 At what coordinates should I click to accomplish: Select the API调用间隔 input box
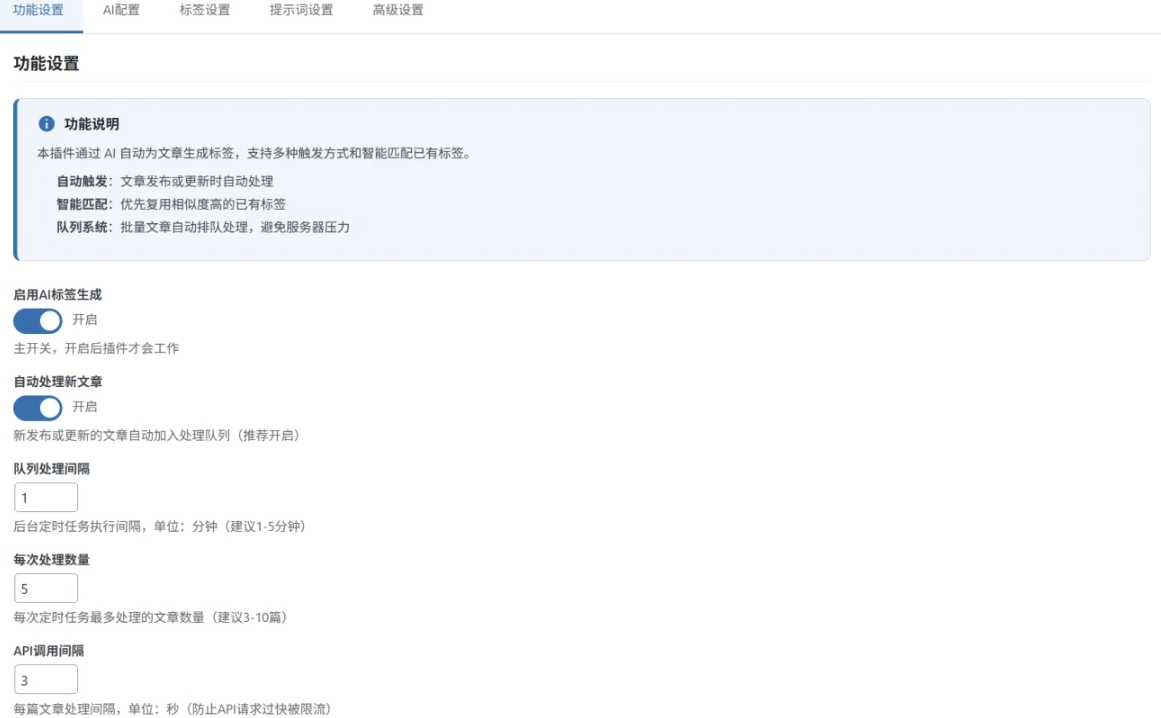pyautogui.click(x=46, y=680)
